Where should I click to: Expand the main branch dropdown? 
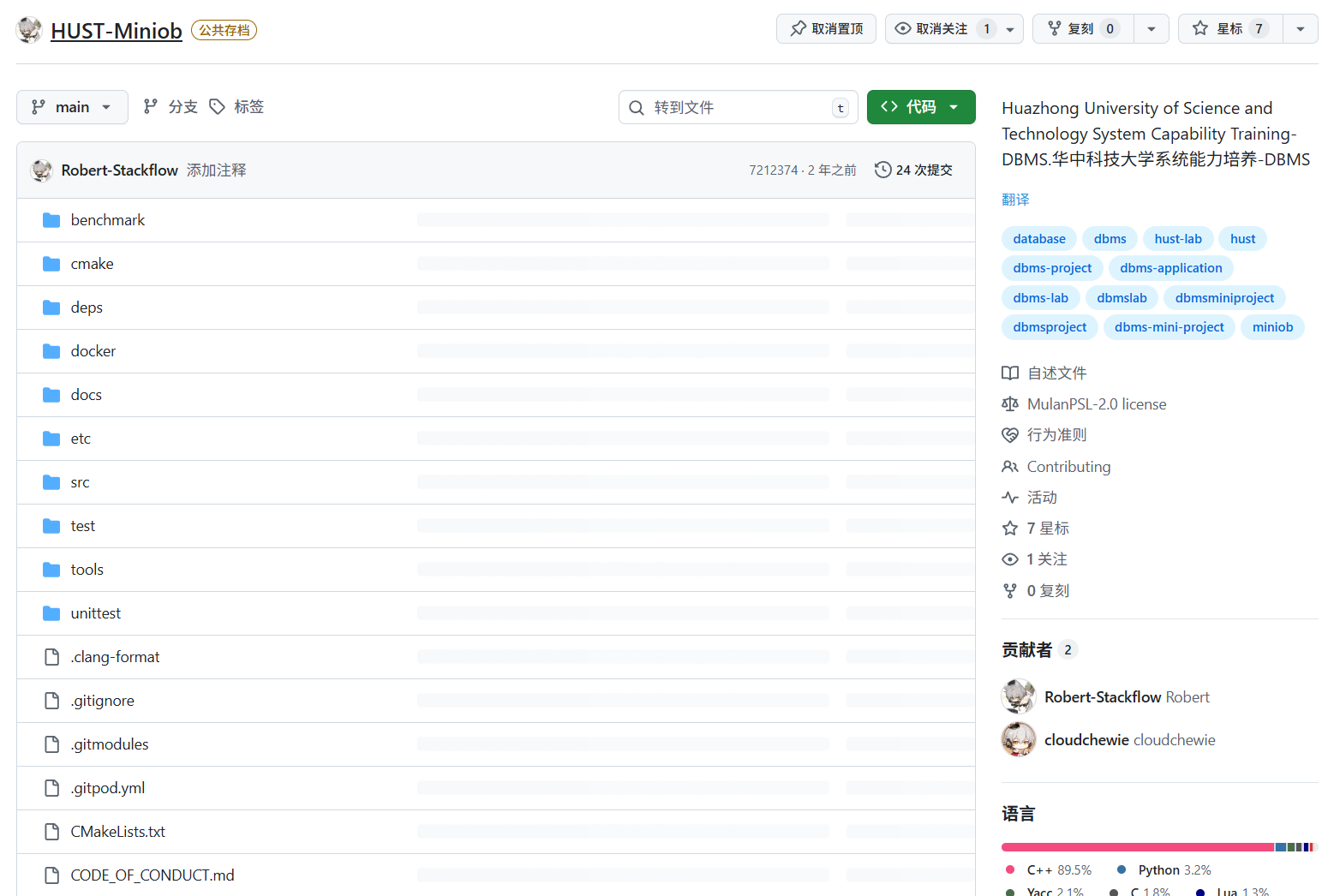(72, 107)
